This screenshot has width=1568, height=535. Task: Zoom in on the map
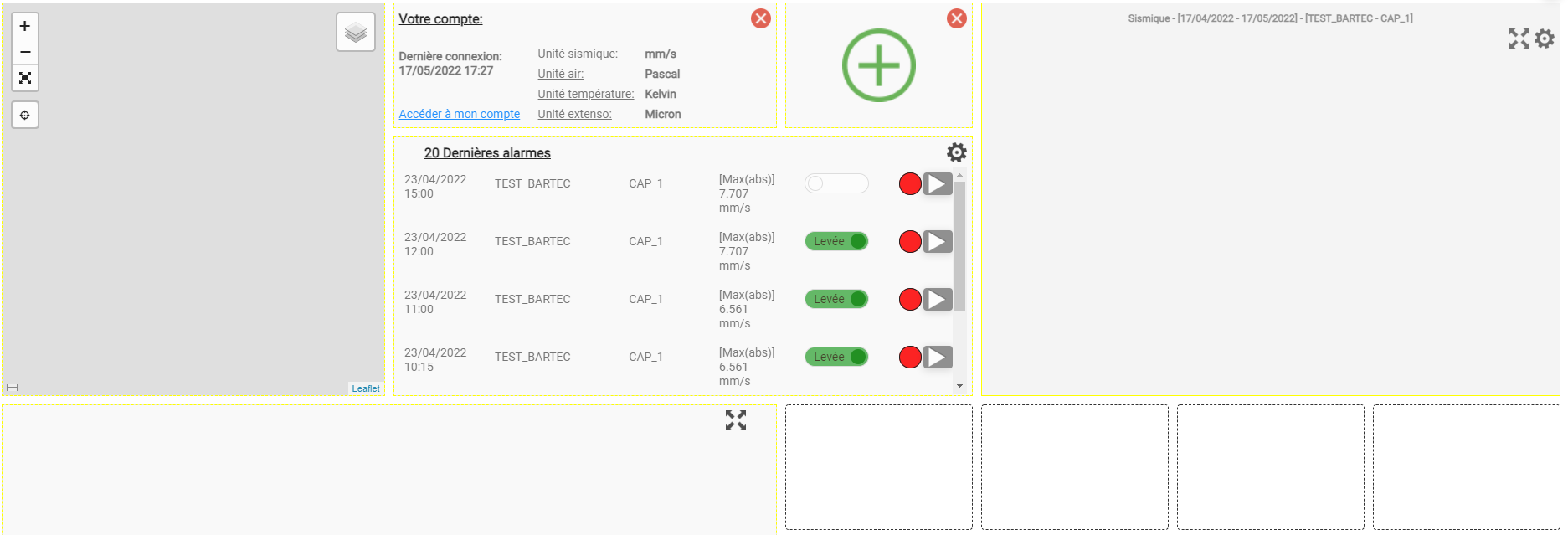click(25, 26)
